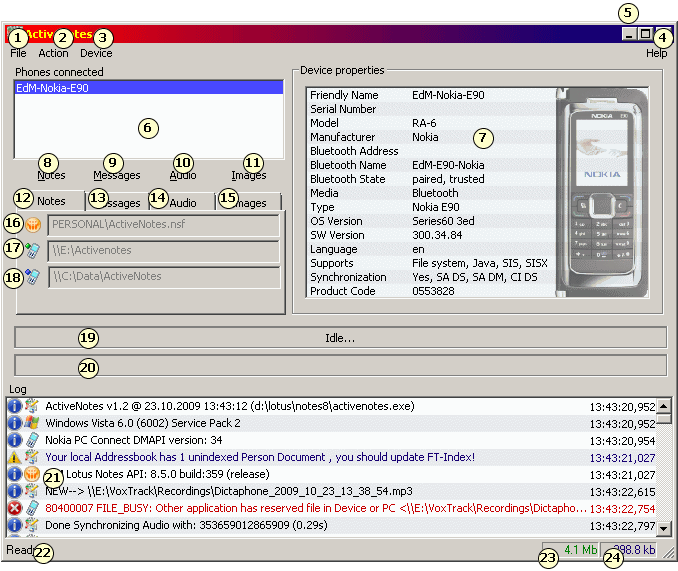Click info icon on ActiveNotes v1.2 log row
This screenshot has width=678, height=571.
[x=15, y=406]
